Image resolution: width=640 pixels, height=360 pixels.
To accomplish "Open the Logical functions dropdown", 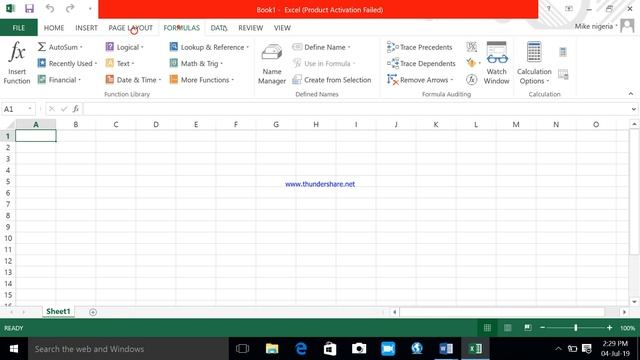I will point(124,47).
